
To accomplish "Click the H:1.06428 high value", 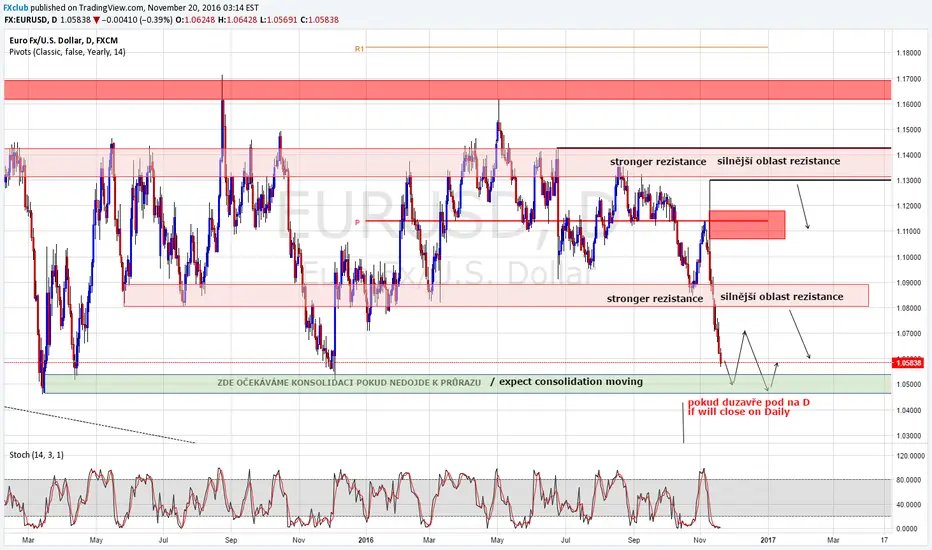I will pyautogui.click(x=238, y=20).
